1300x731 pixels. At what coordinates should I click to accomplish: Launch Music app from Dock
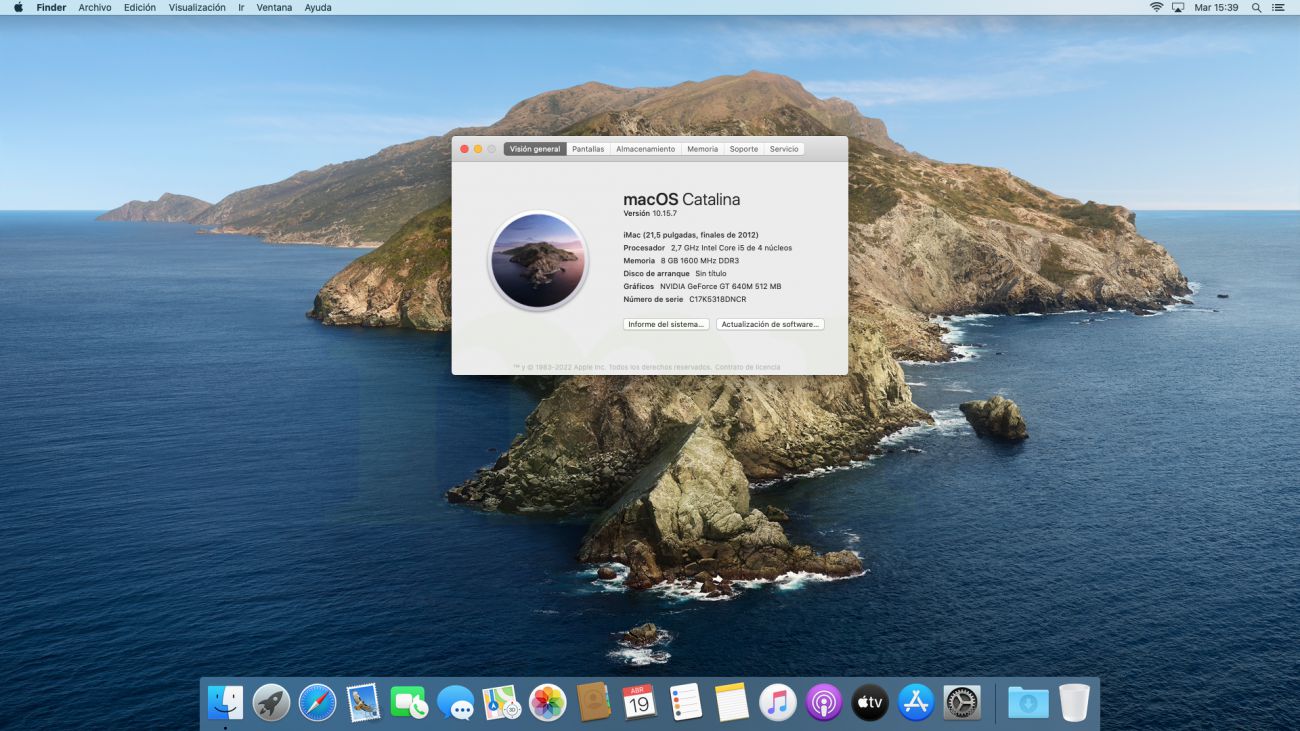tap(778, 703)
